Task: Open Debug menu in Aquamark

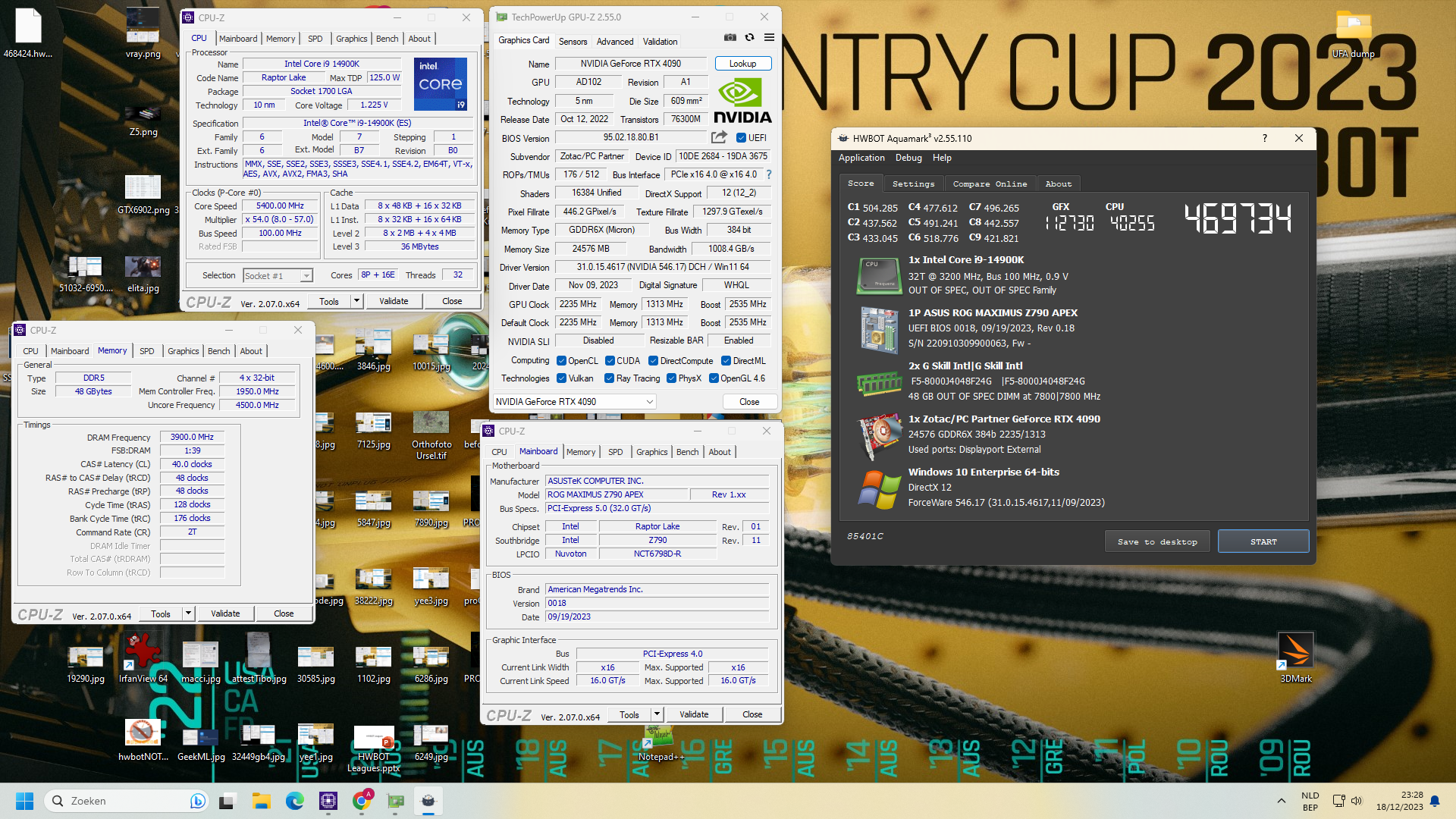Action: tap(908, 158)
